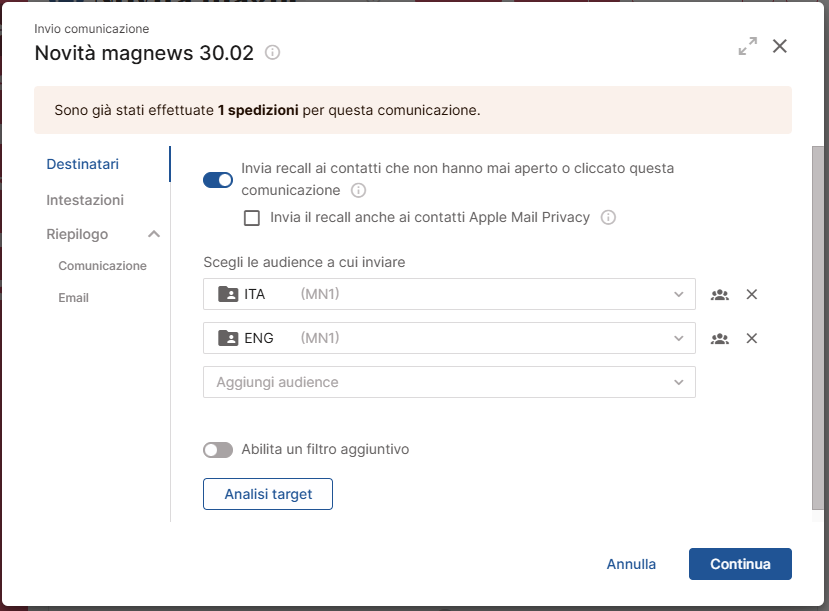The width and height of the screenshot is (829, 611).
Task: Collapse the Riepilogo chevron
Action: tap(154, 234)
